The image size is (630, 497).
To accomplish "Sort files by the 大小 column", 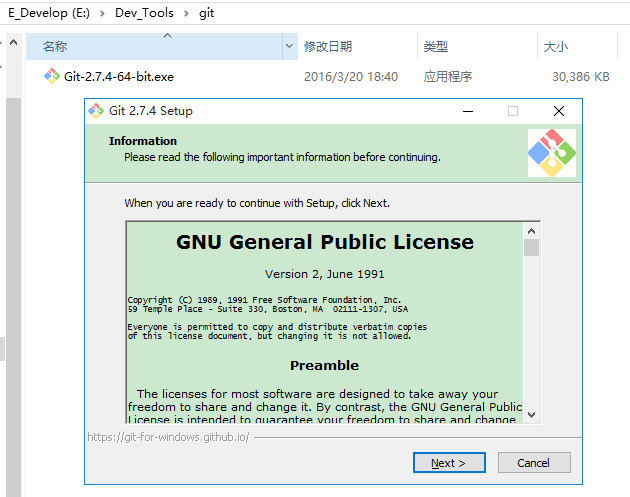I will click(577, 47).
